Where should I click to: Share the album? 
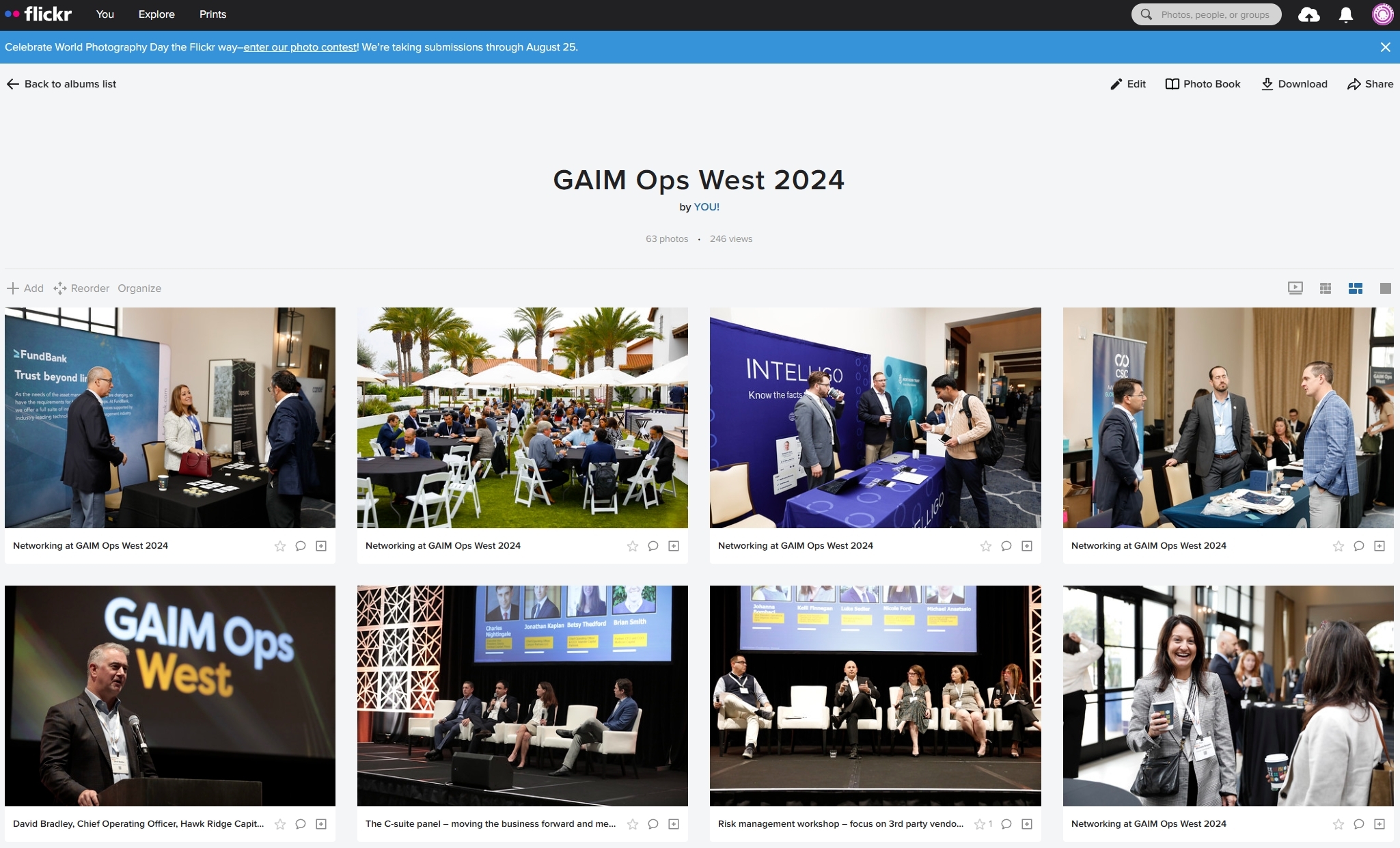pyautogui.click(x=1371, y=83)
